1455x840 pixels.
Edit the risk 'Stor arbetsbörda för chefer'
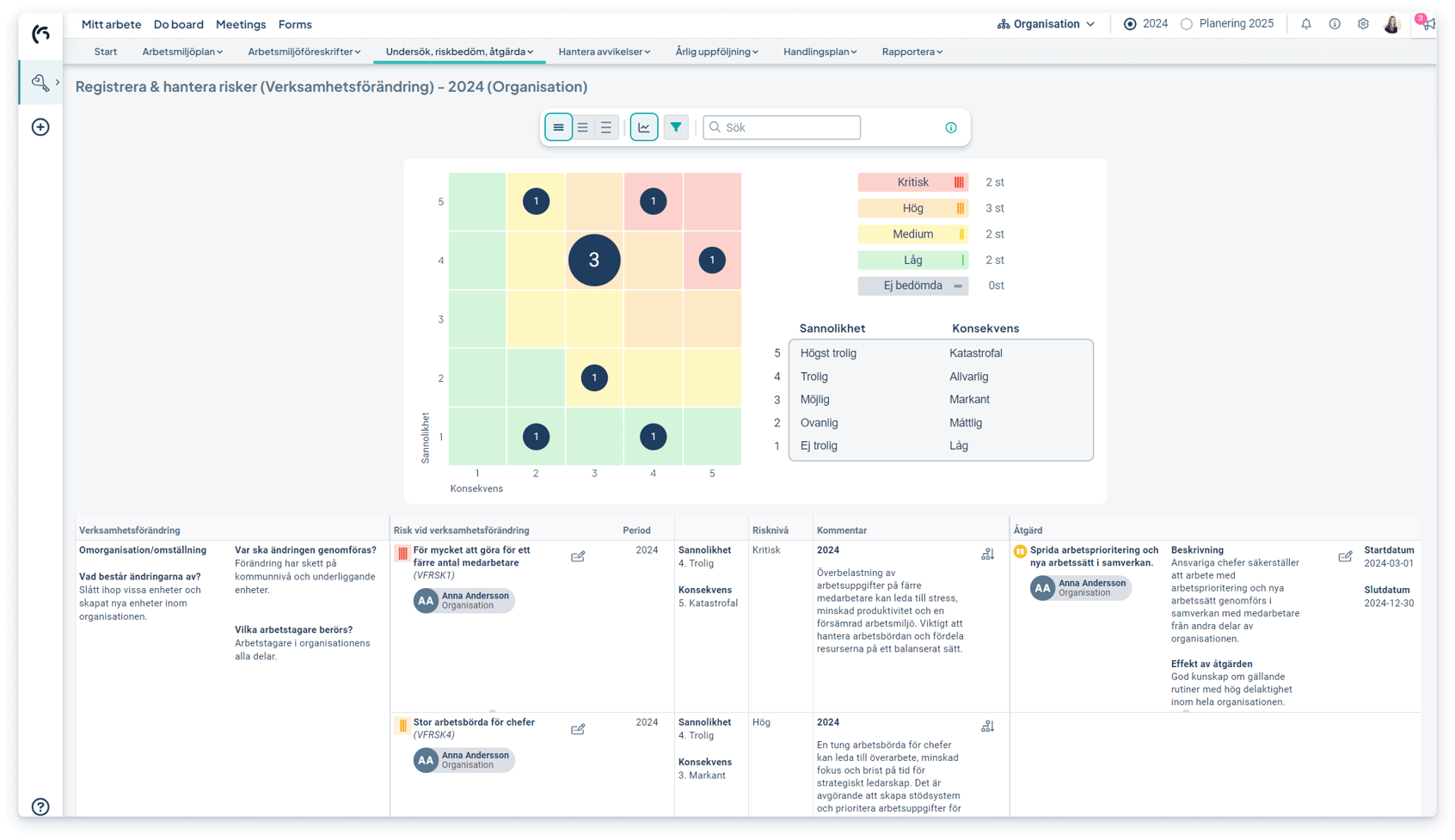coord(578,729)
